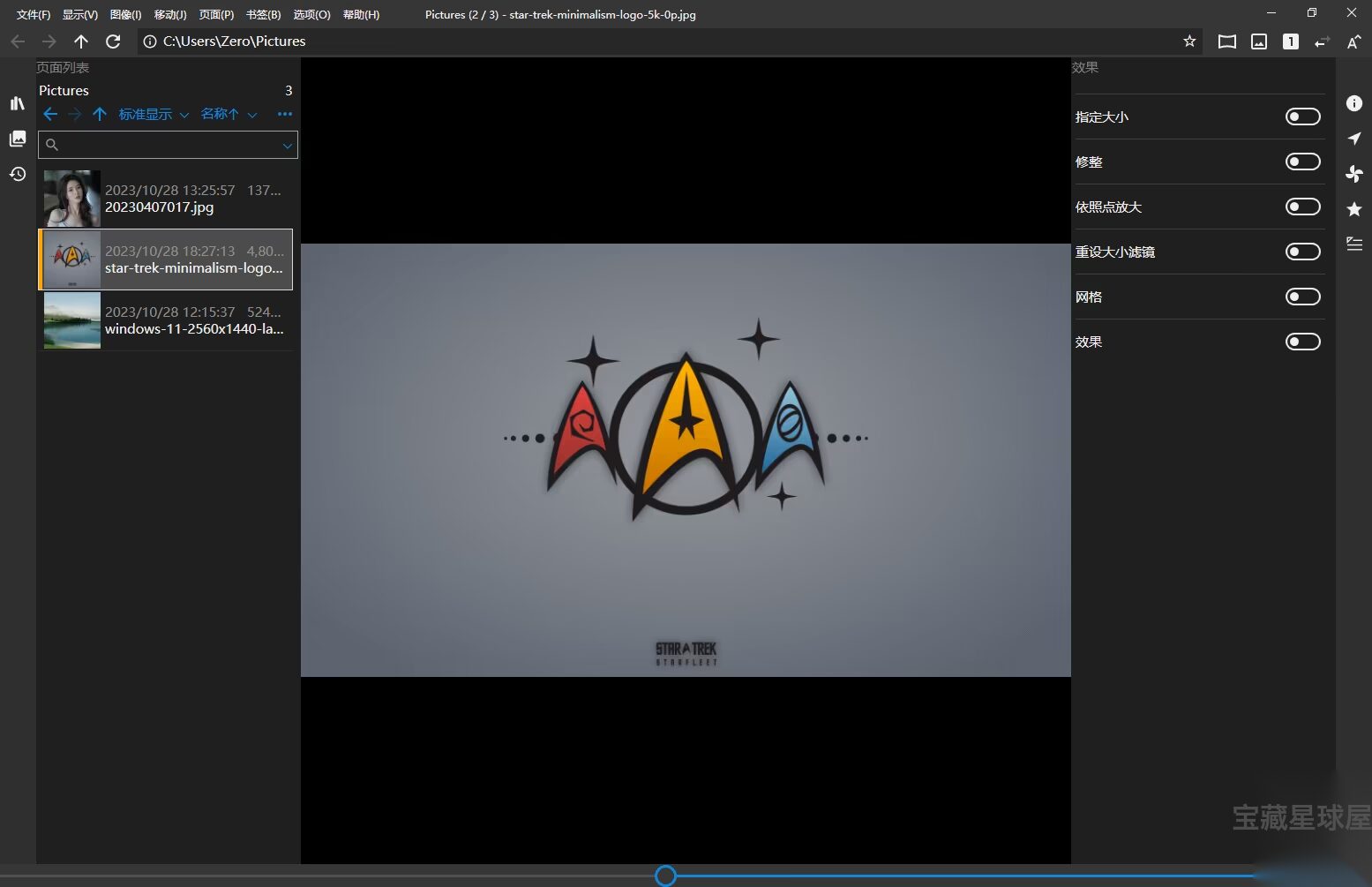Toggle the 修整 switch
The height and width of the screenshot is (887, 1372).
coord(1302,162)
